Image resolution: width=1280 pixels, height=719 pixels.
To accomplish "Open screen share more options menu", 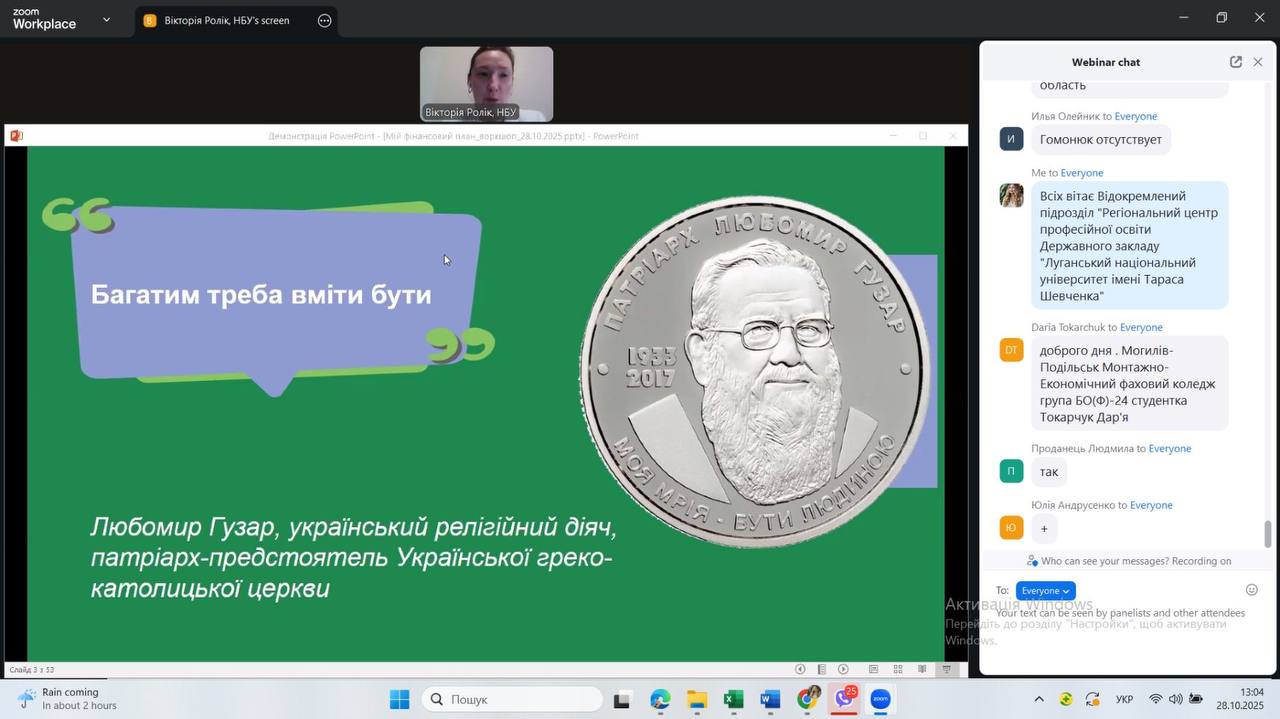I will [x=324, y=20].
